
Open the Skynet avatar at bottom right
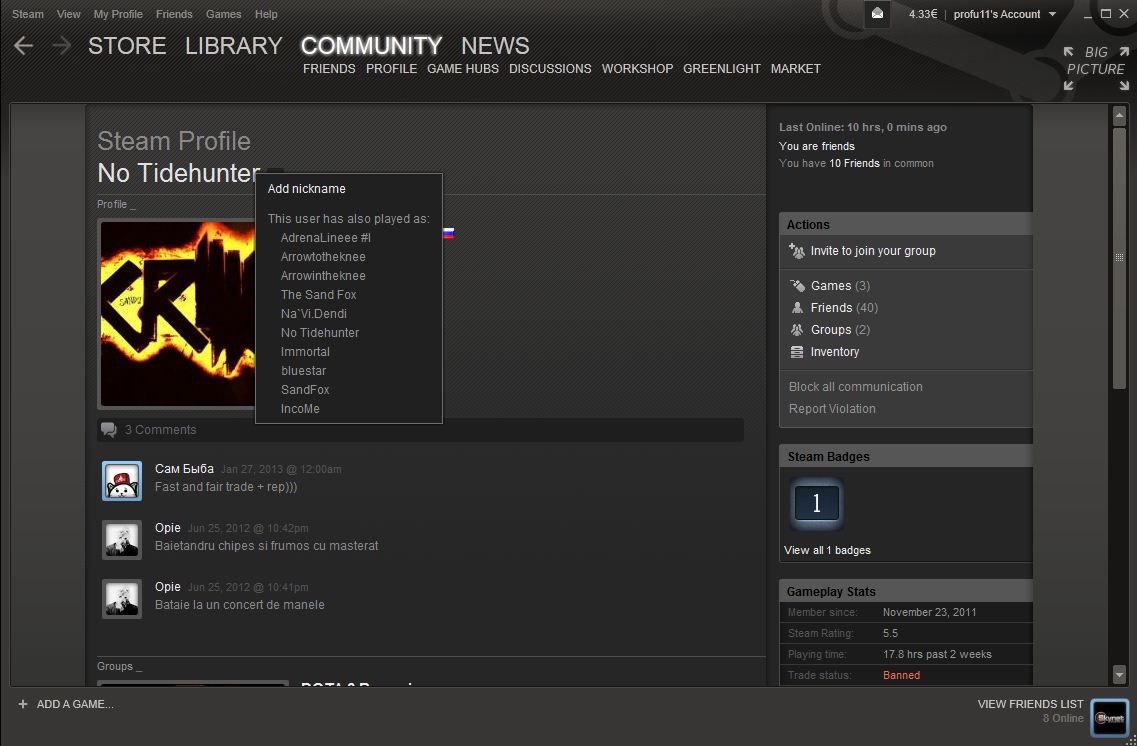(x=1110, y=718)
